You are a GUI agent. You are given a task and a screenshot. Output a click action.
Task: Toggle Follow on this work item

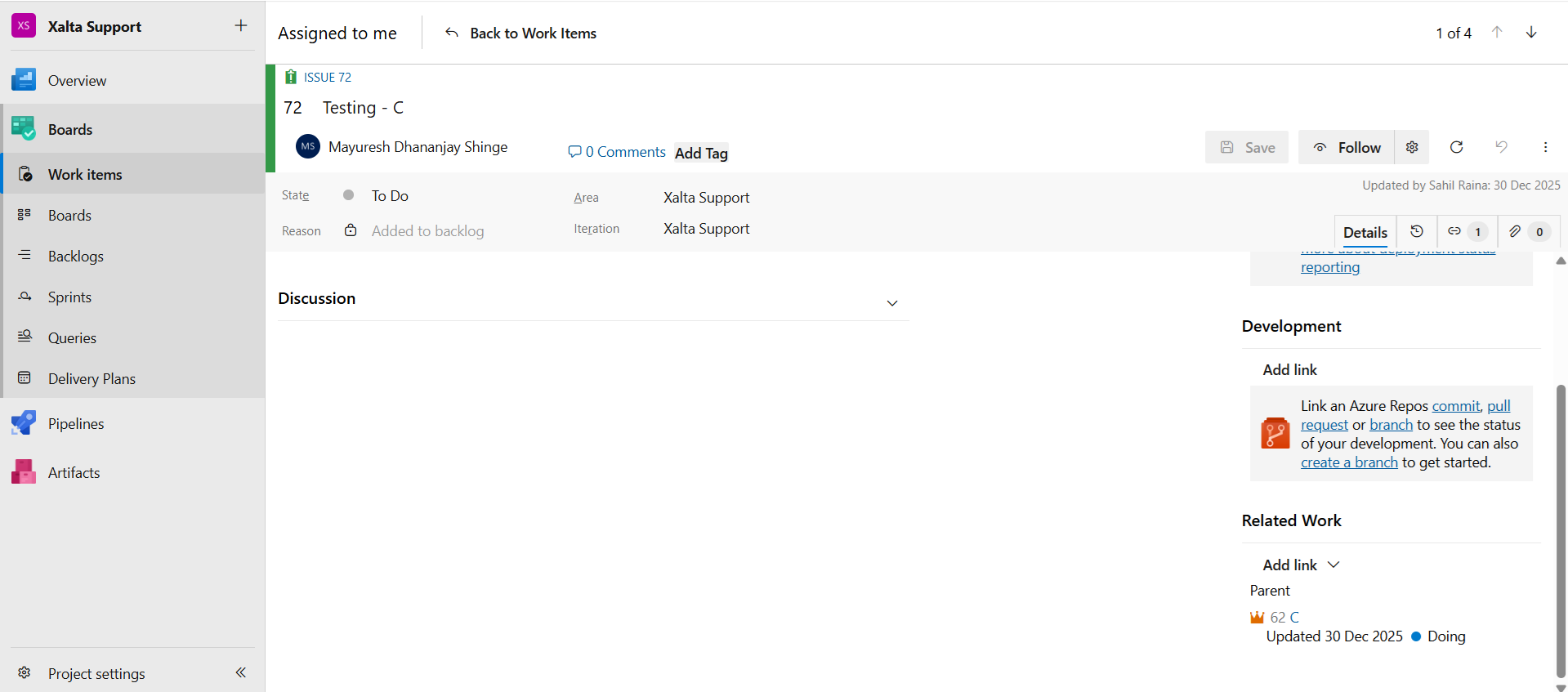tap(1347, 147)
